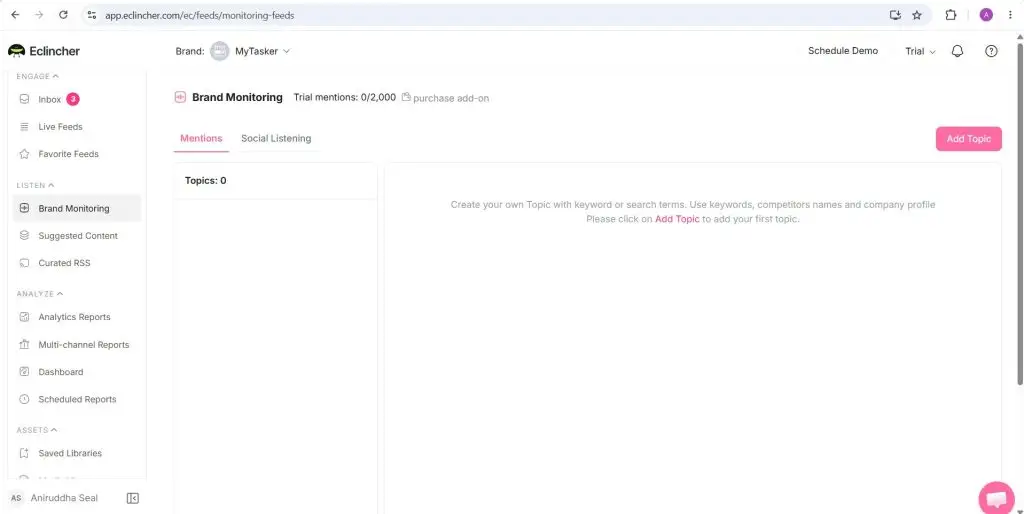Click the Curated RSS icon

click(24, 263)
